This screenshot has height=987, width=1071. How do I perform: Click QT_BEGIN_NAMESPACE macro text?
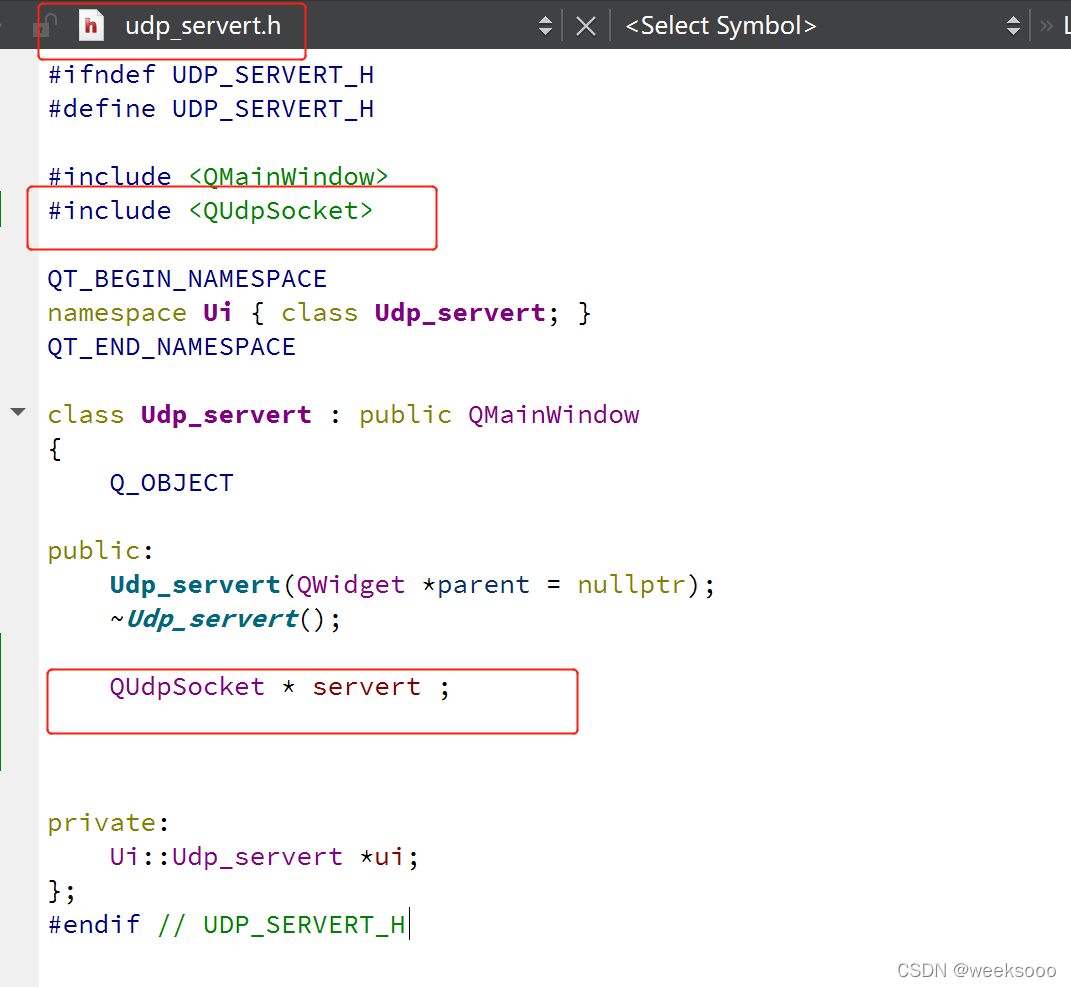[187, 279]
